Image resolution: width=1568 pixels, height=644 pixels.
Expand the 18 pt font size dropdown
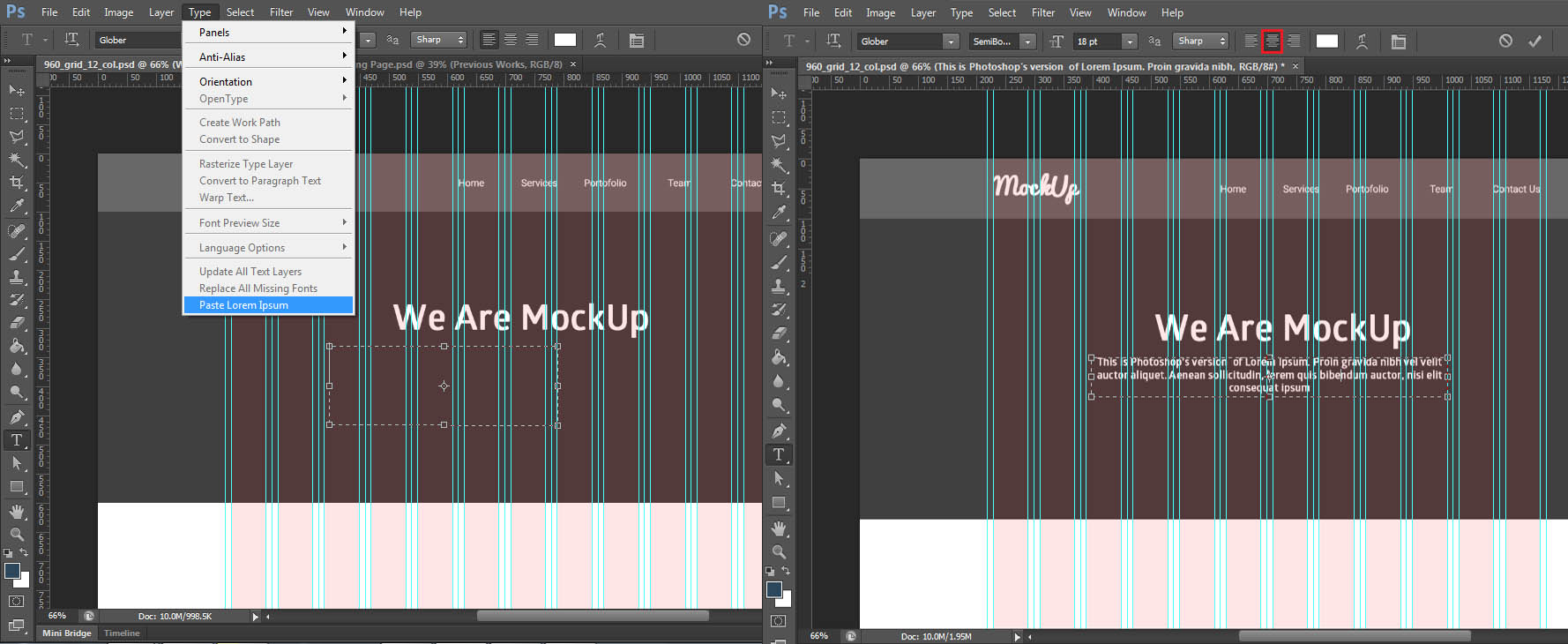click(x=1129, y=41)
